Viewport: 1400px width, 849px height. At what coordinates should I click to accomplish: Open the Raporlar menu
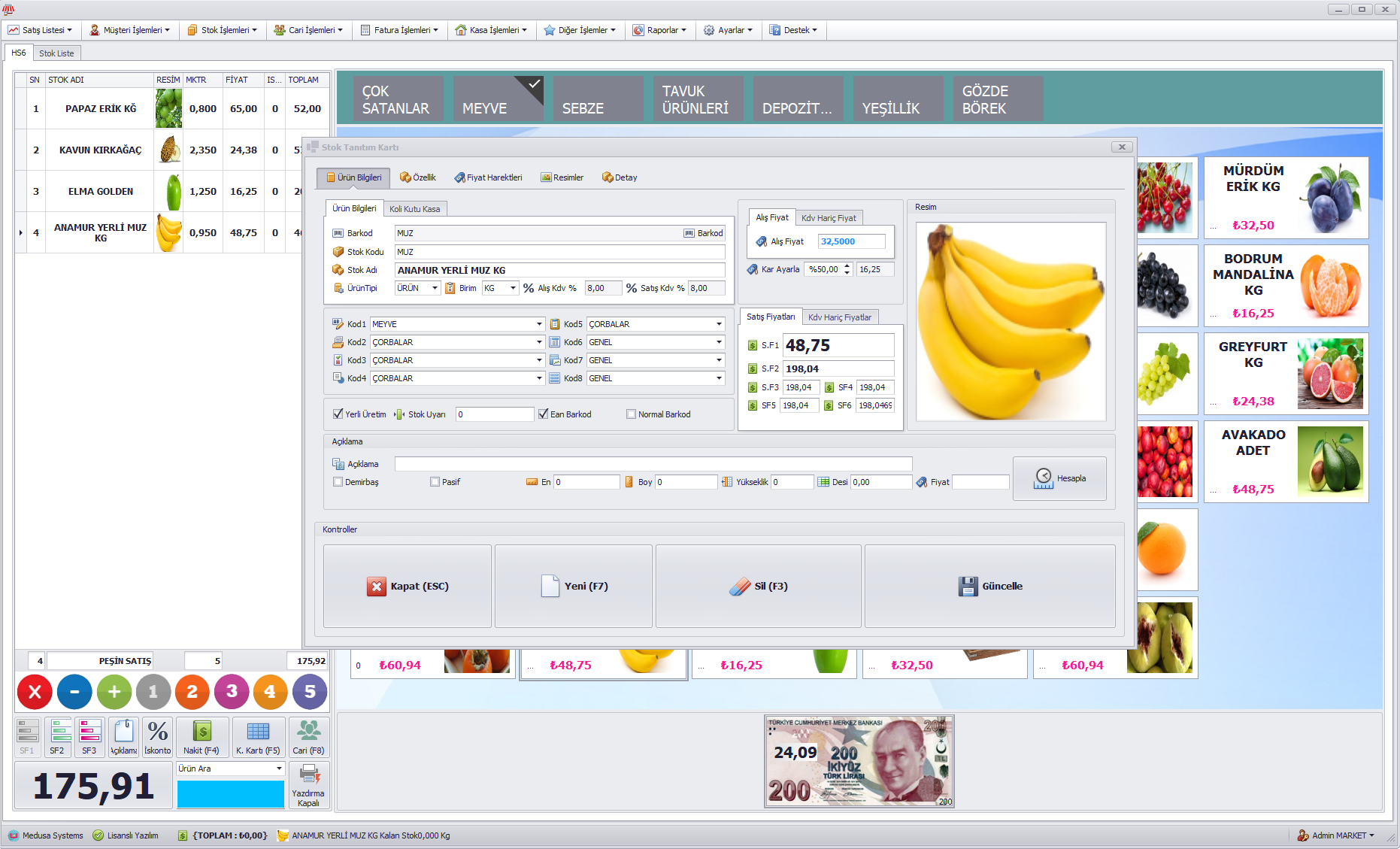(x=659, y=30)
